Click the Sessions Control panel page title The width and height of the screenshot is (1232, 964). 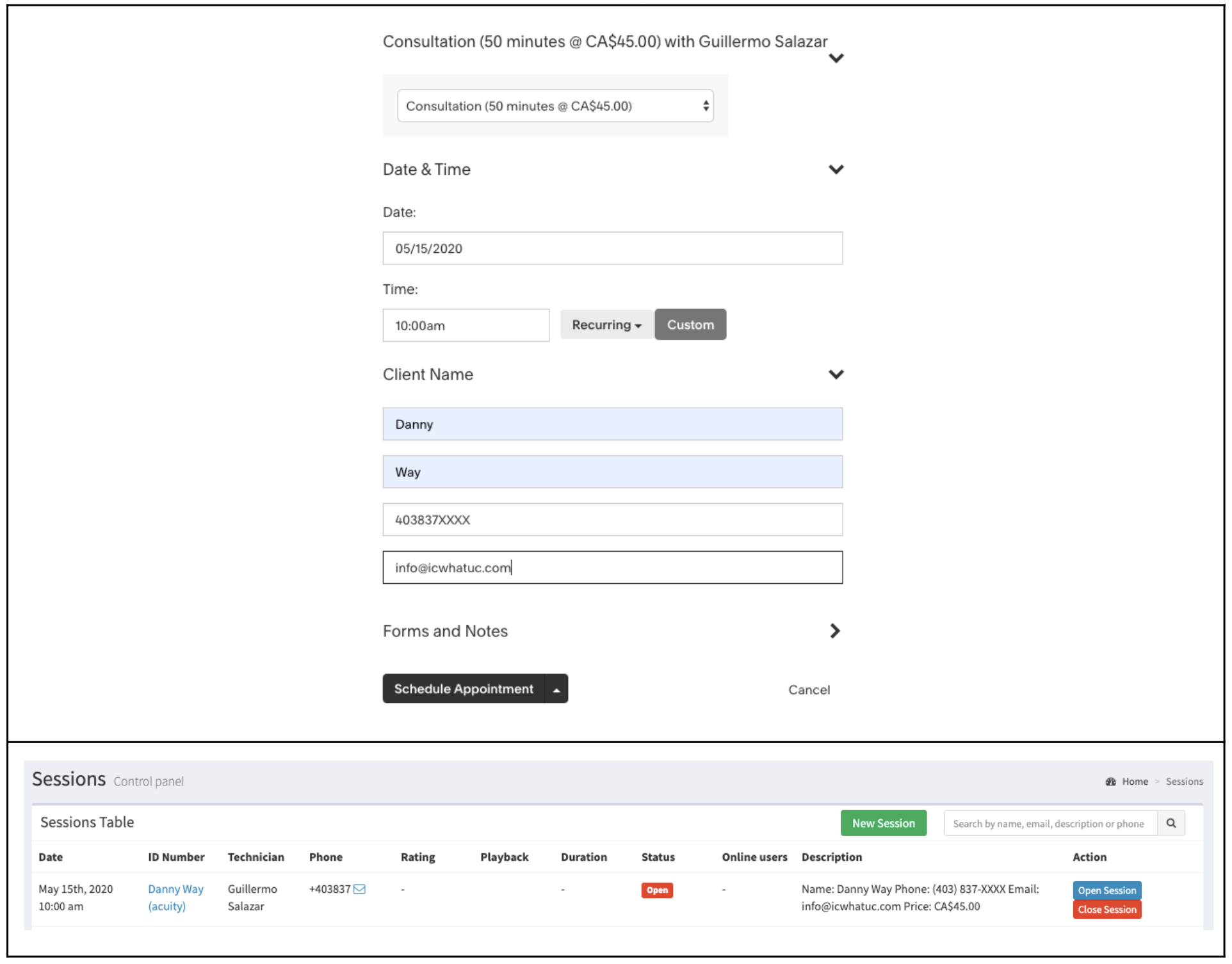click(108, 780)
